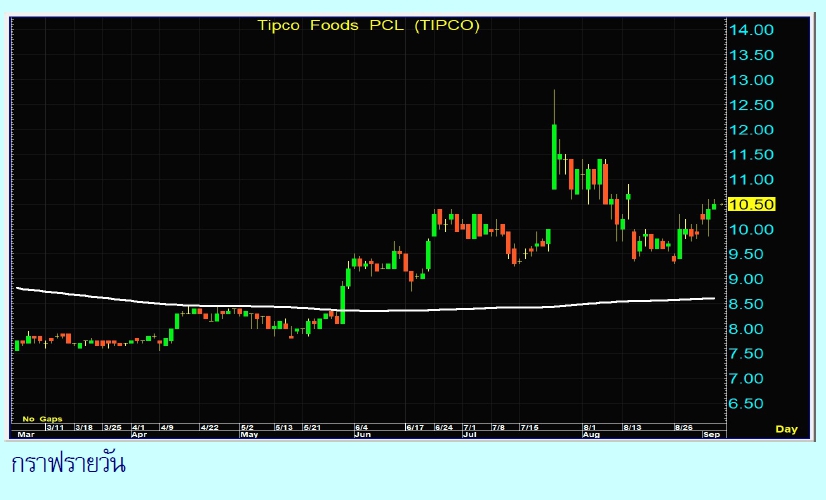Click the 7.50 price axis label

[x=746, y=354]
